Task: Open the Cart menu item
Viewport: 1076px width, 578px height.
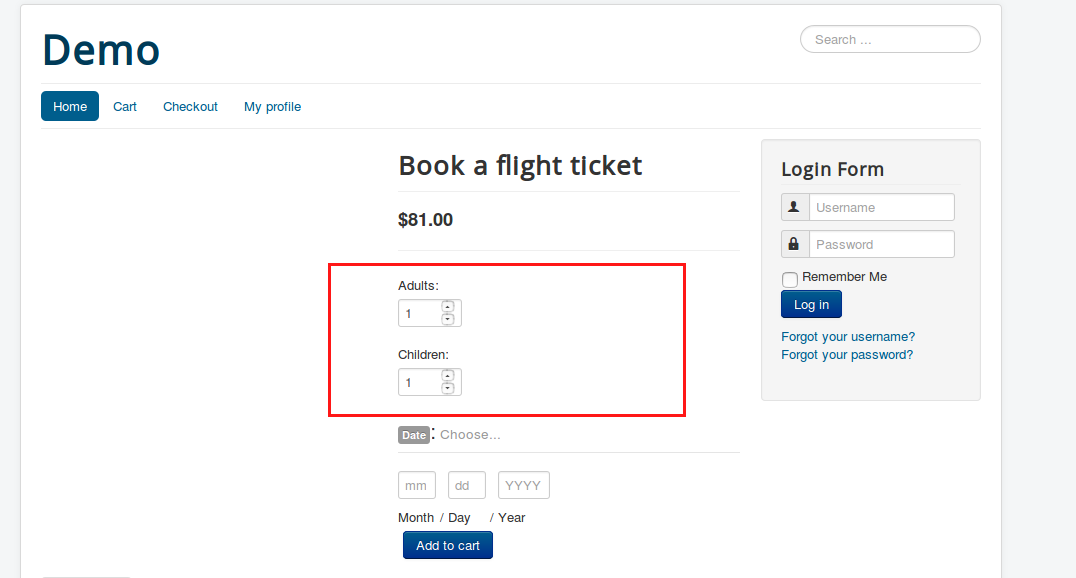Action: pyautogui.click(x=125, y=106)
